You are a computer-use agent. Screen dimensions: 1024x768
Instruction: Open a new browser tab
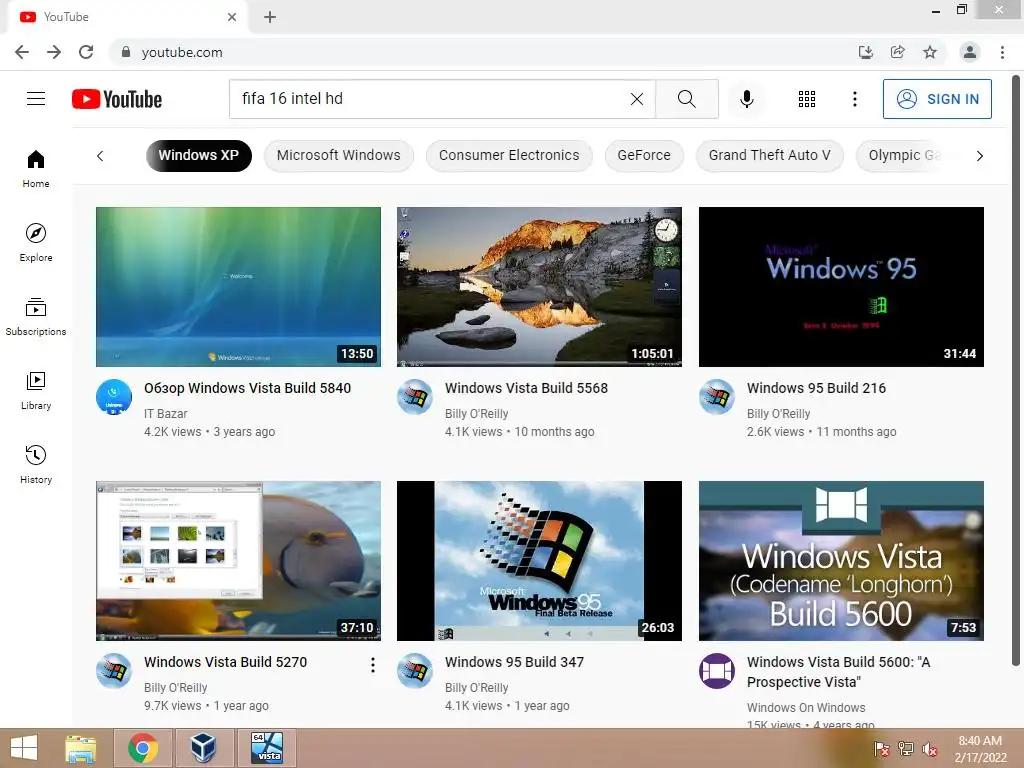(270, 17)
